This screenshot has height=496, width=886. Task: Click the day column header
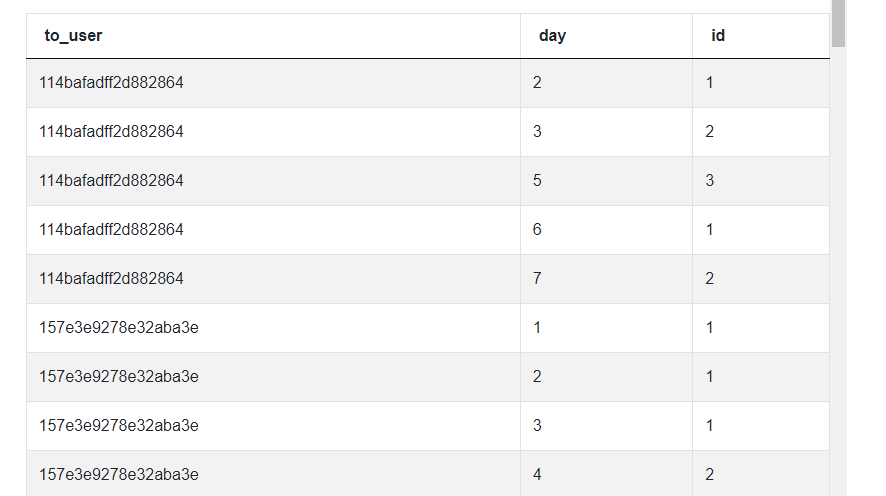click(552, 36)
